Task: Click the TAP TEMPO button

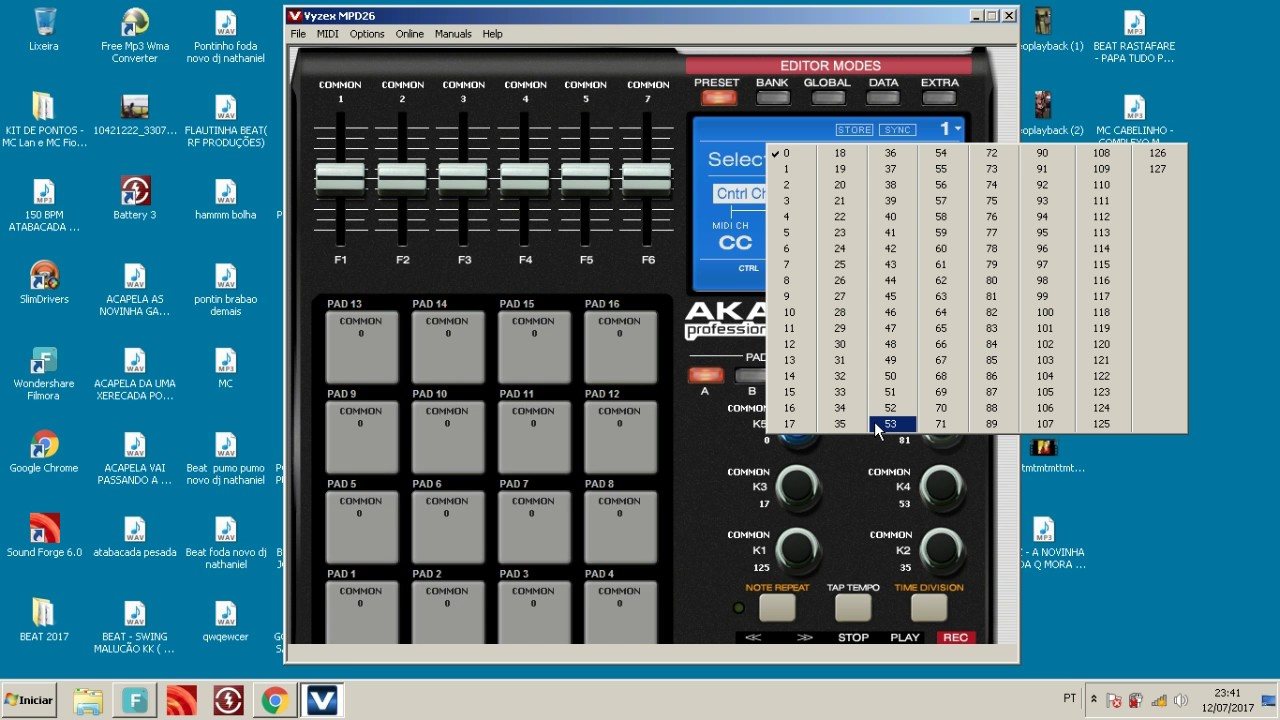Action: click(x=853, y=607)
